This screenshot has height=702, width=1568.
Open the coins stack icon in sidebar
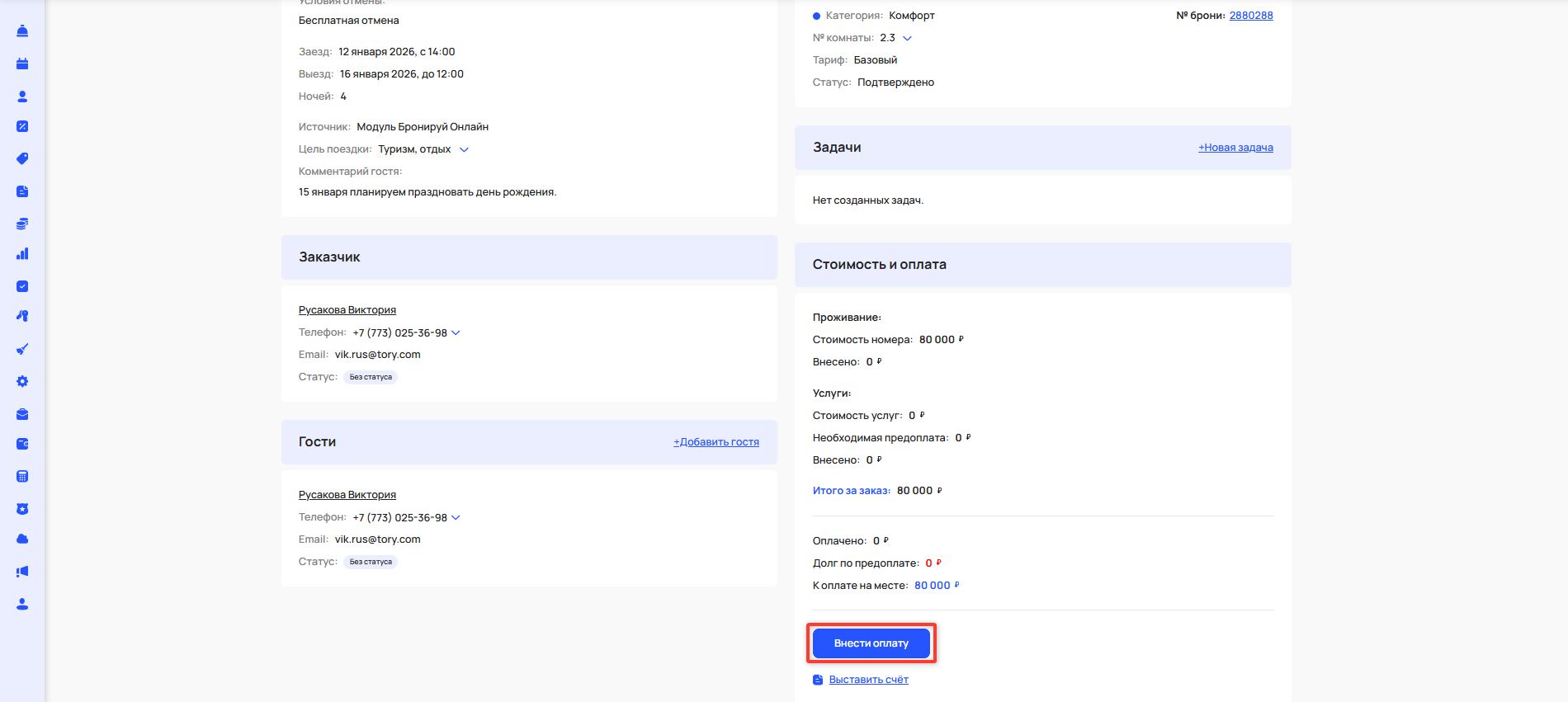pos(22,224)
